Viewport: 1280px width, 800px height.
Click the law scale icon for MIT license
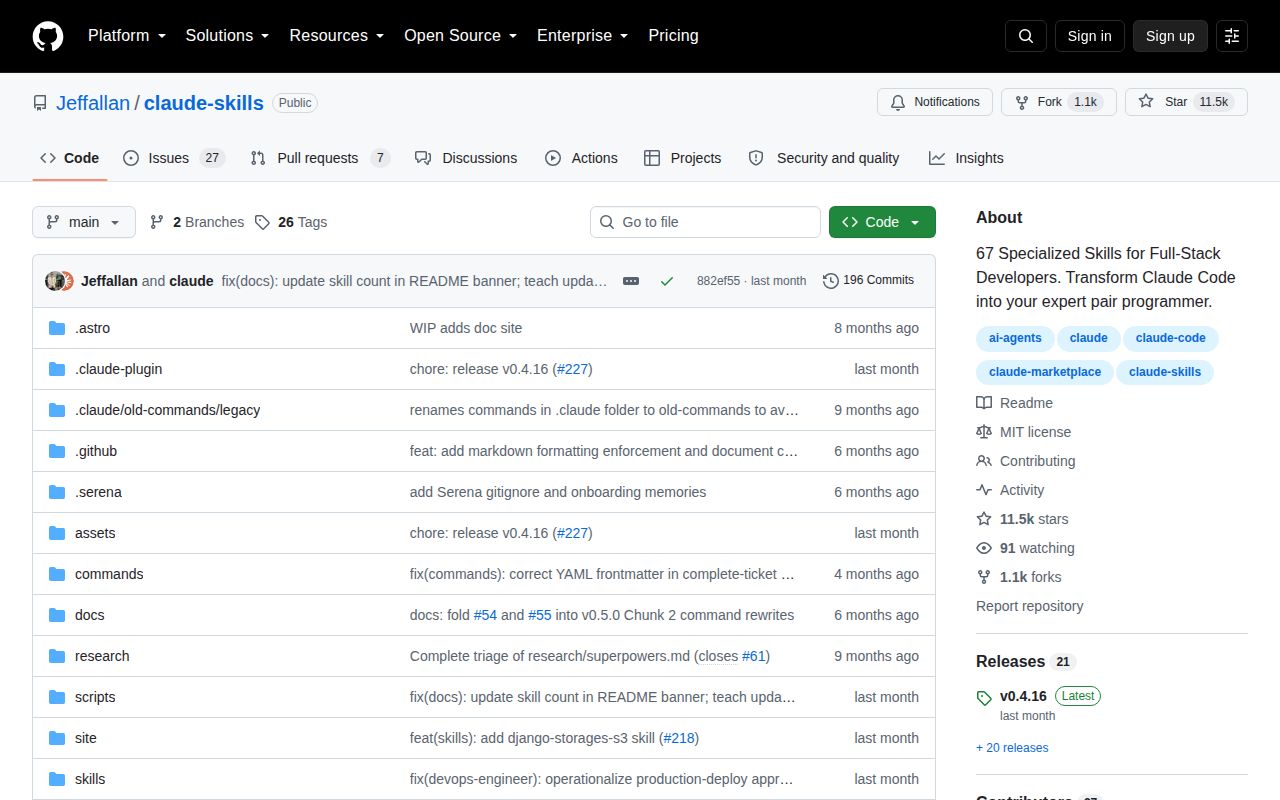(984, 432)
